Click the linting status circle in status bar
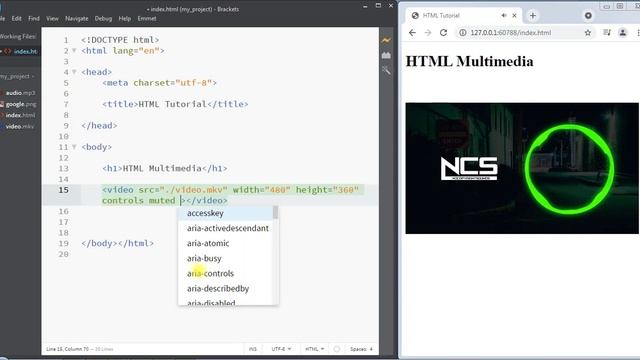 [337, 349]
